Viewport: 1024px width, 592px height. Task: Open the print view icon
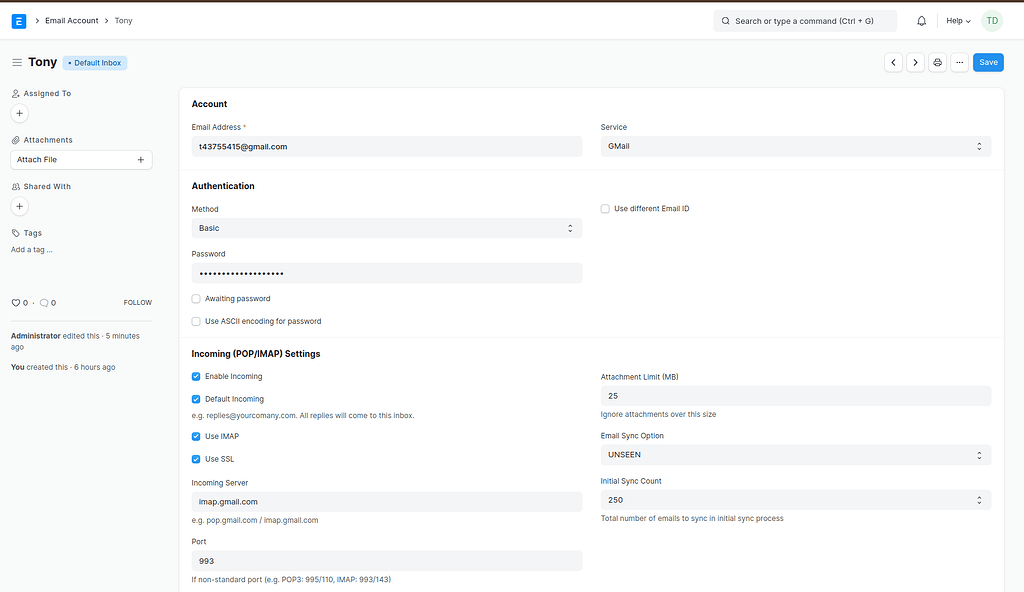click(937, 62)
